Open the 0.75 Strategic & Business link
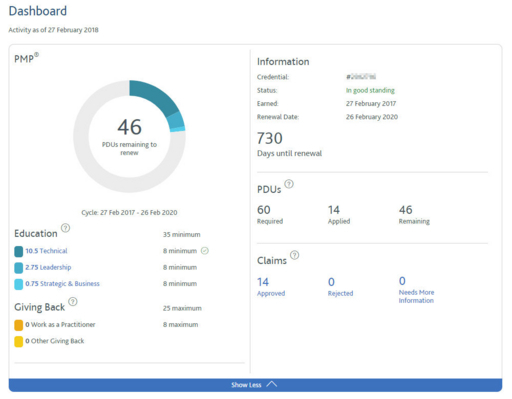The width and height of the screenshot is (512, 399). pyautogui.click(x=62, y=284)
